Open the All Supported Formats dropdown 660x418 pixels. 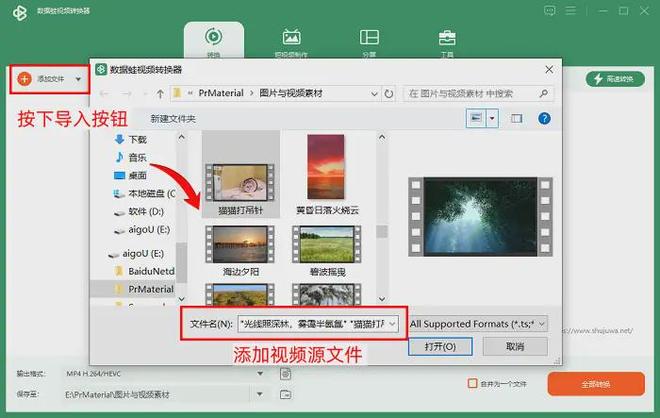pos(478,323)
